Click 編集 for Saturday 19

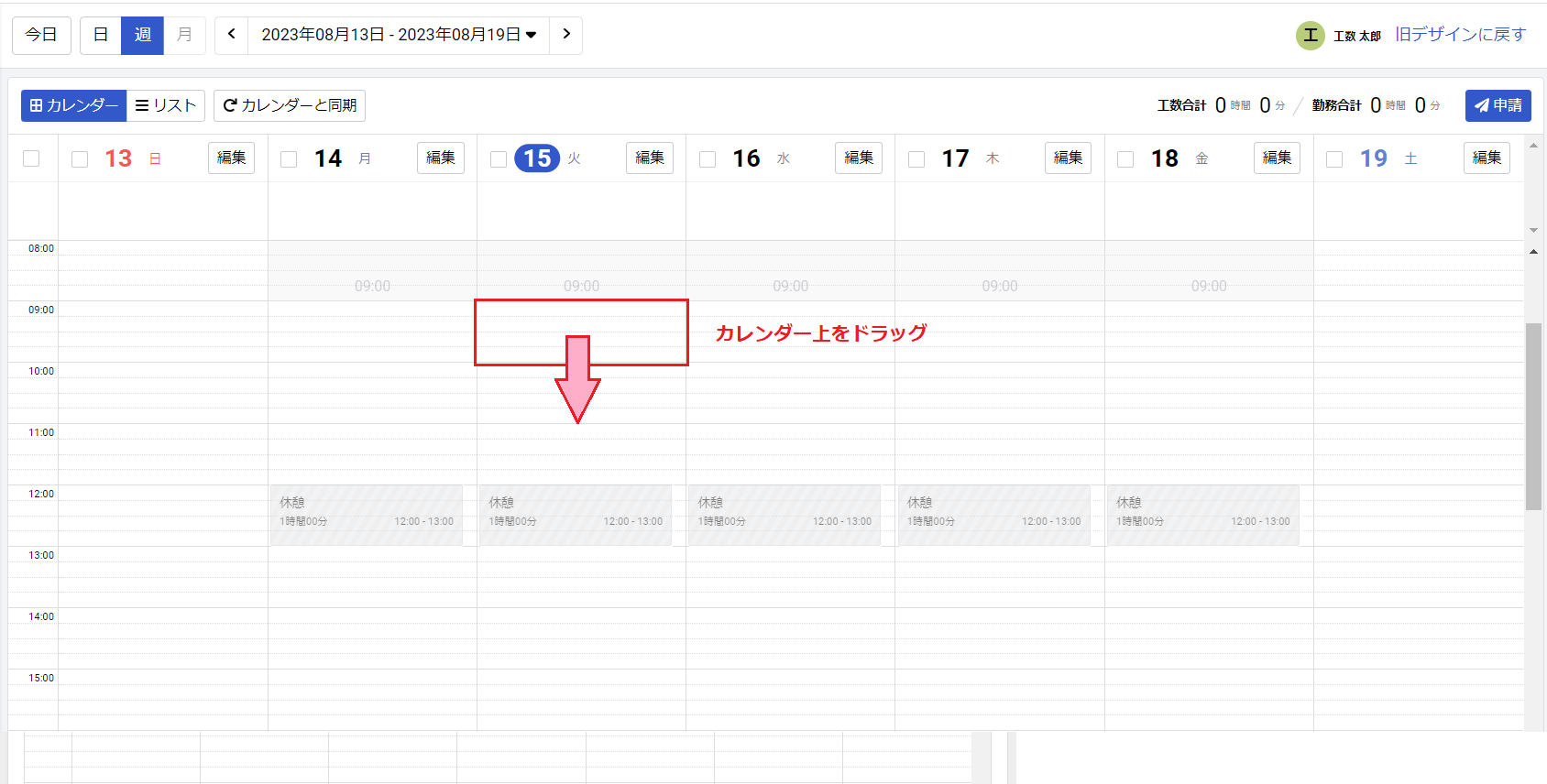(x=1487, y=158)
